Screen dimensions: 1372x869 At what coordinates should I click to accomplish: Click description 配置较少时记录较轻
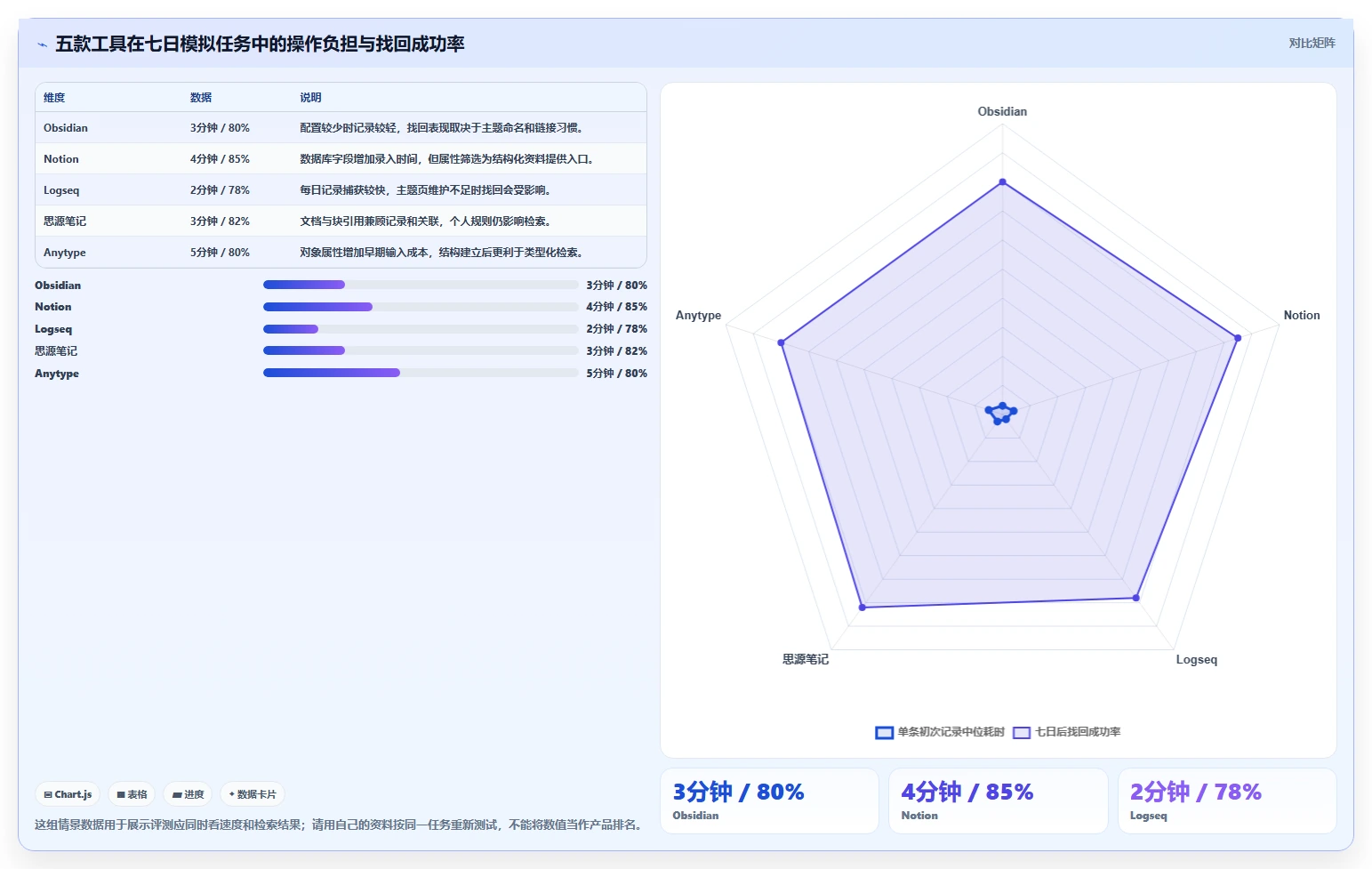443,128
